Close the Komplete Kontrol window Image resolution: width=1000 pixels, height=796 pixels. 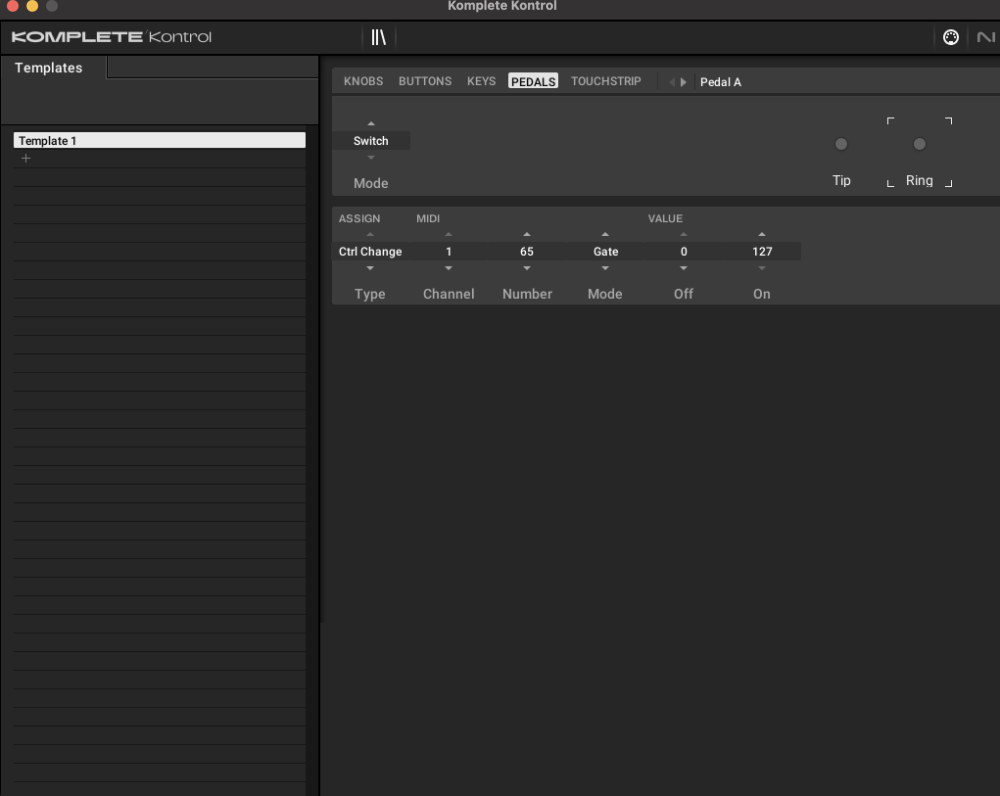pyautogui.click(x=12, y=6)
